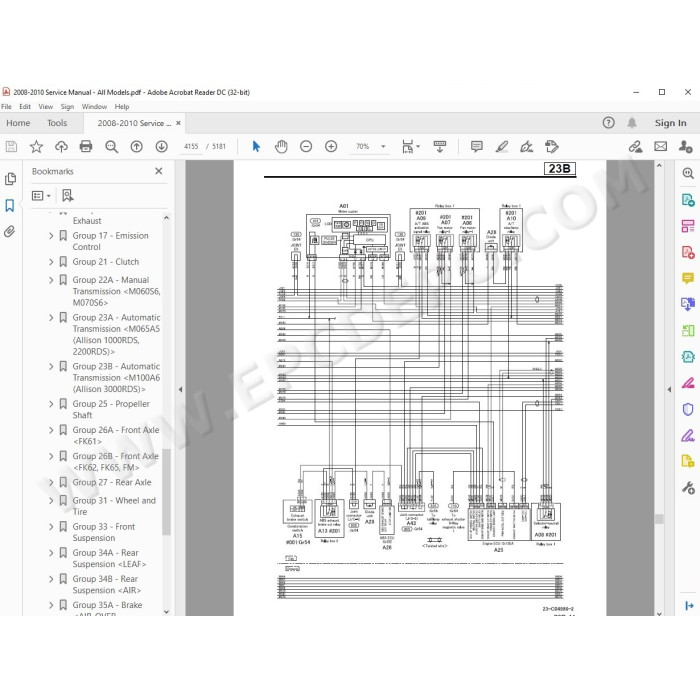
Task: Open Protect shield tool in right pane
Action: click(x=688, y=409)
